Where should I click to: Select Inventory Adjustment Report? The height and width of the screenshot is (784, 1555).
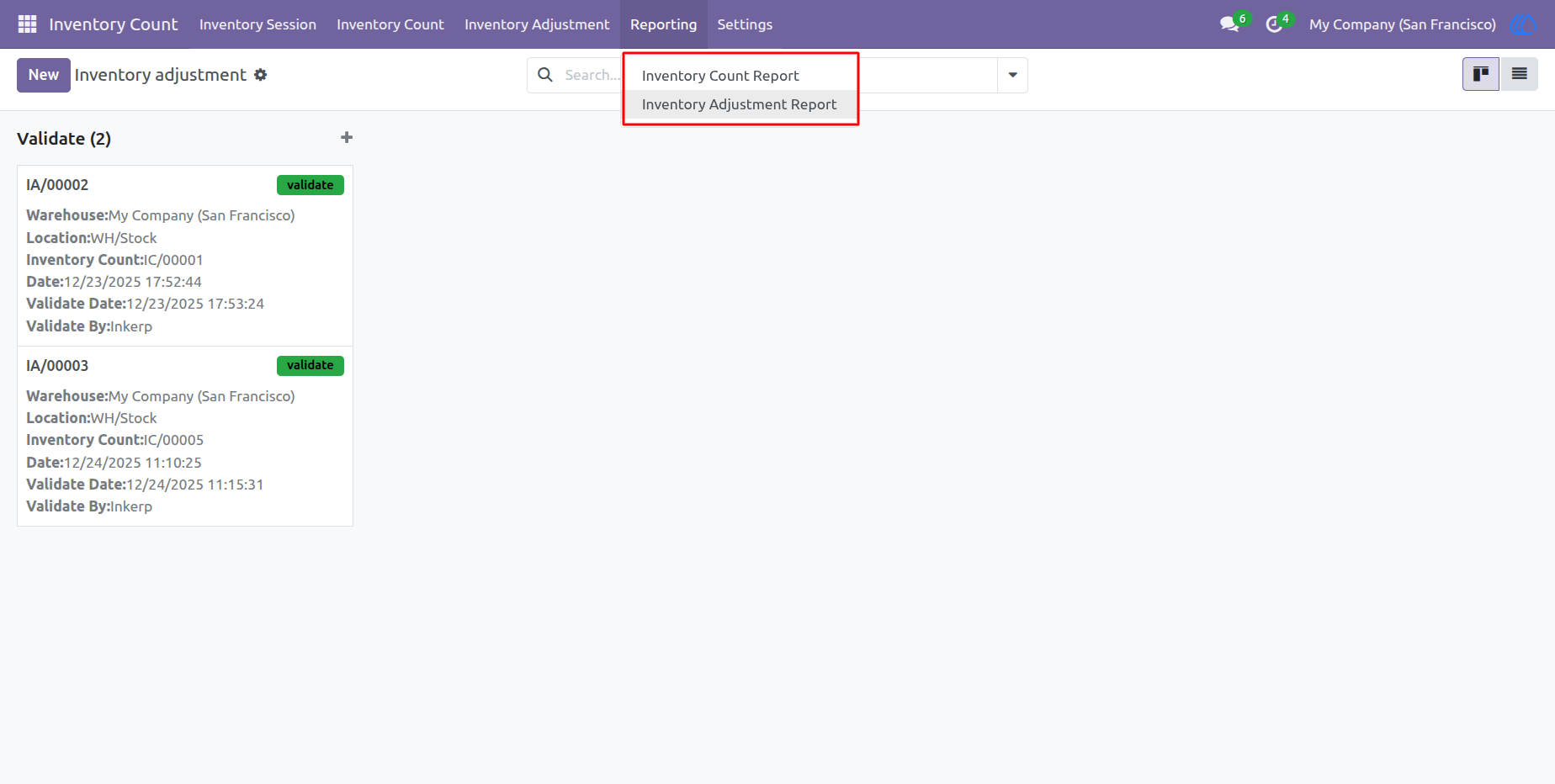(740, 104)
